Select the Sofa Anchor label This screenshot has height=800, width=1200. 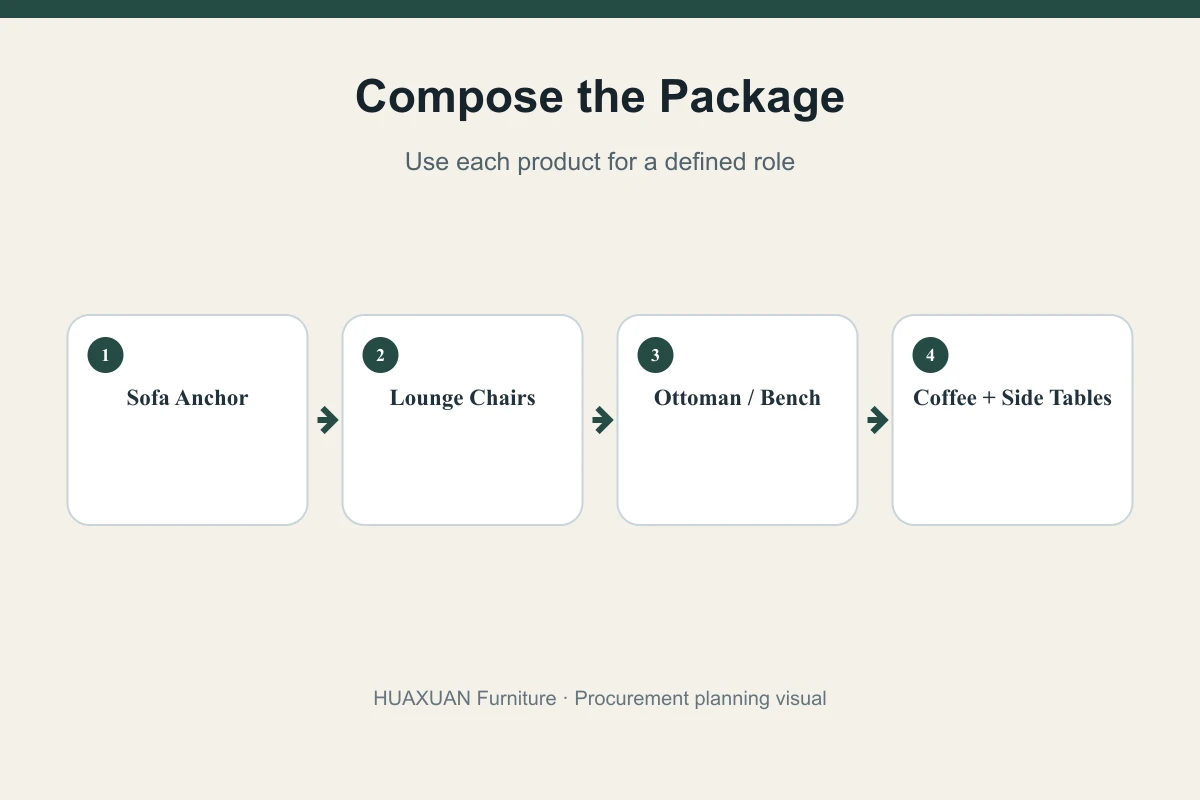tap(187, 398)
